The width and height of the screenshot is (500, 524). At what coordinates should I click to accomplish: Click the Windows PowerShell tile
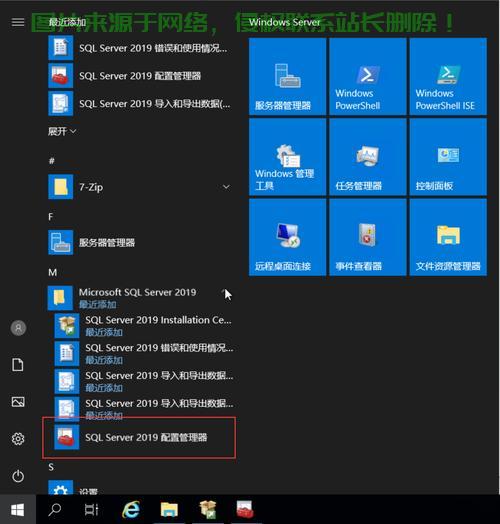[x=368, y=77]
